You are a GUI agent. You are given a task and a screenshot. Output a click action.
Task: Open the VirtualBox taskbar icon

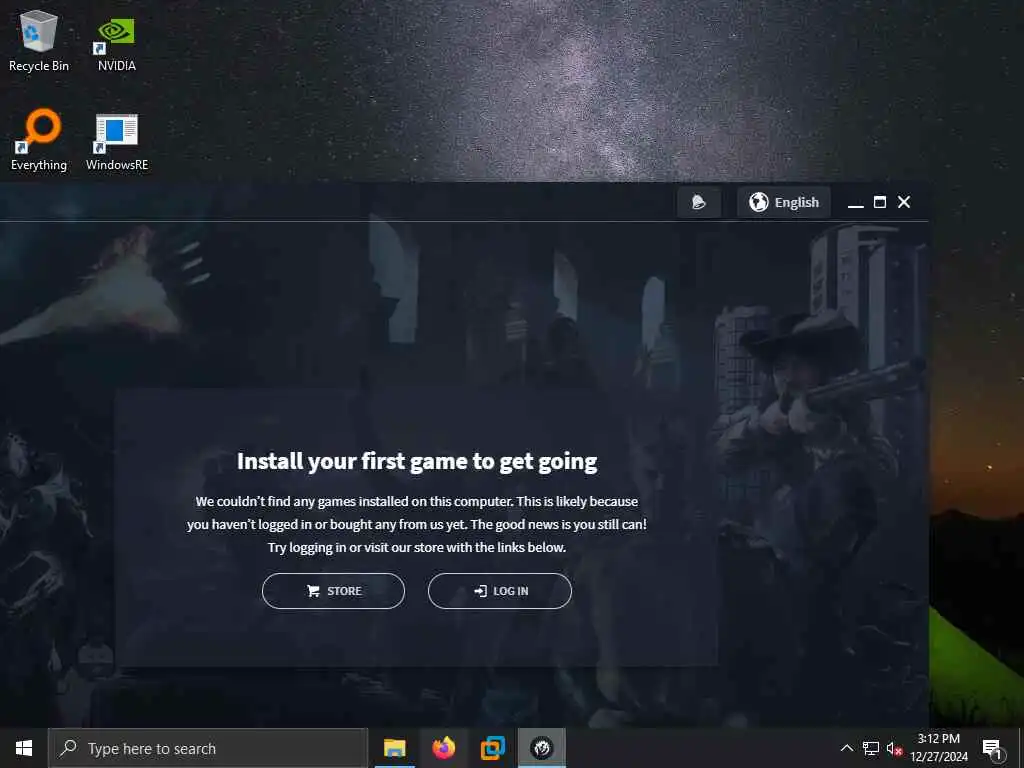(x=492, y=748)
